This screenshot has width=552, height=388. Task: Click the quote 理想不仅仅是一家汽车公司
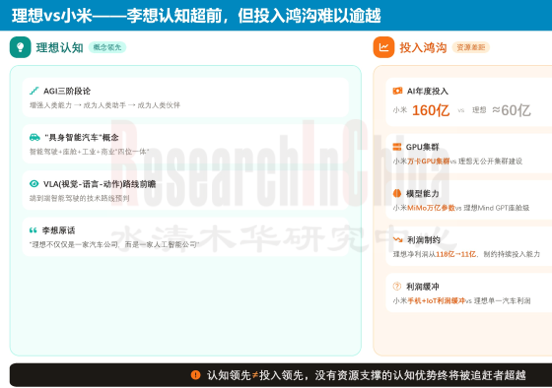click(74, 244)
